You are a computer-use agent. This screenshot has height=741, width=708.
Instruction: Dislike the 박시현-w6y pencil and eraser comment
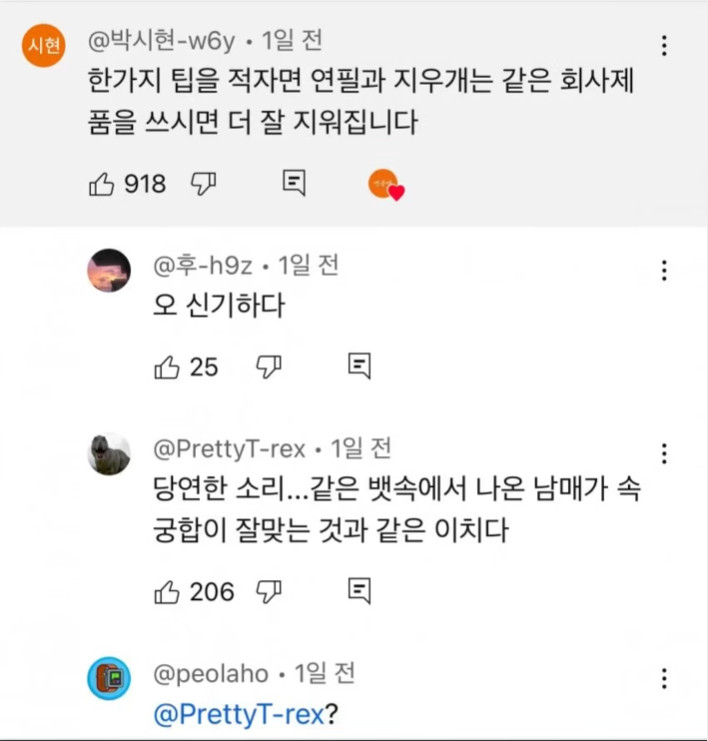click(204, 184)
